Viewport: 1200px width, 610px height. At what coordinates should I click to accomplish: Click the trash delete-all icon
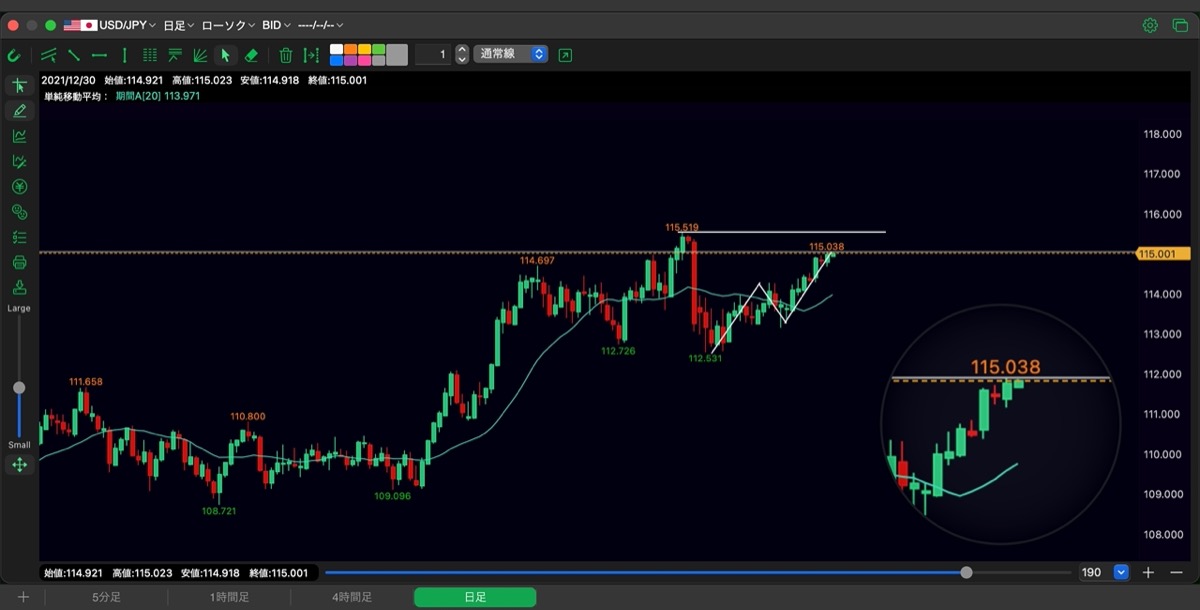point(286,55)
